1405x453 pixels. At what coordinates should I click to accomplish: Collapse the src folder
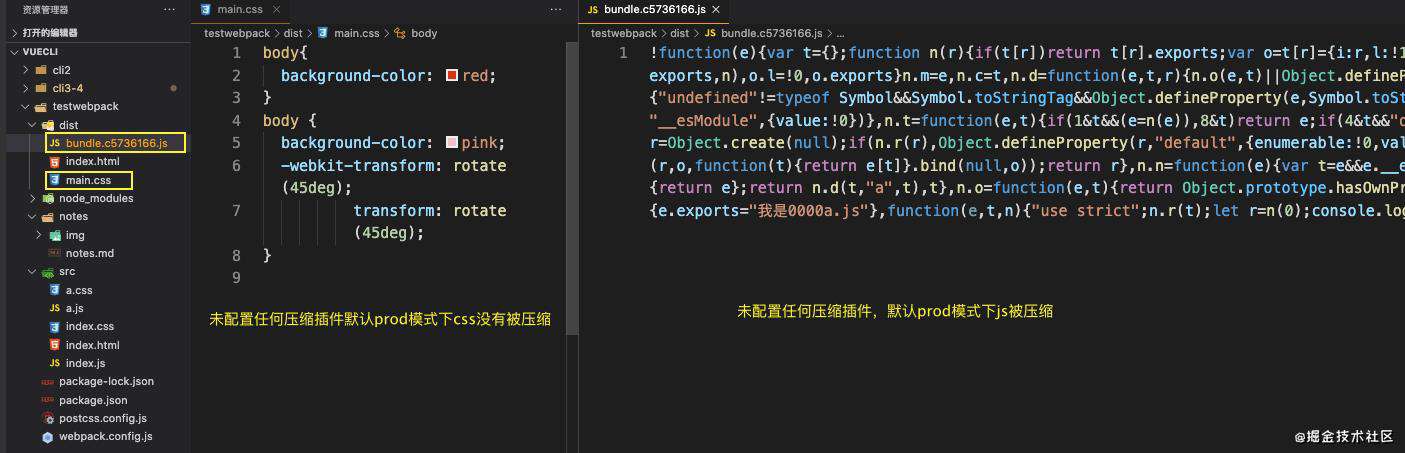[34, 271]
